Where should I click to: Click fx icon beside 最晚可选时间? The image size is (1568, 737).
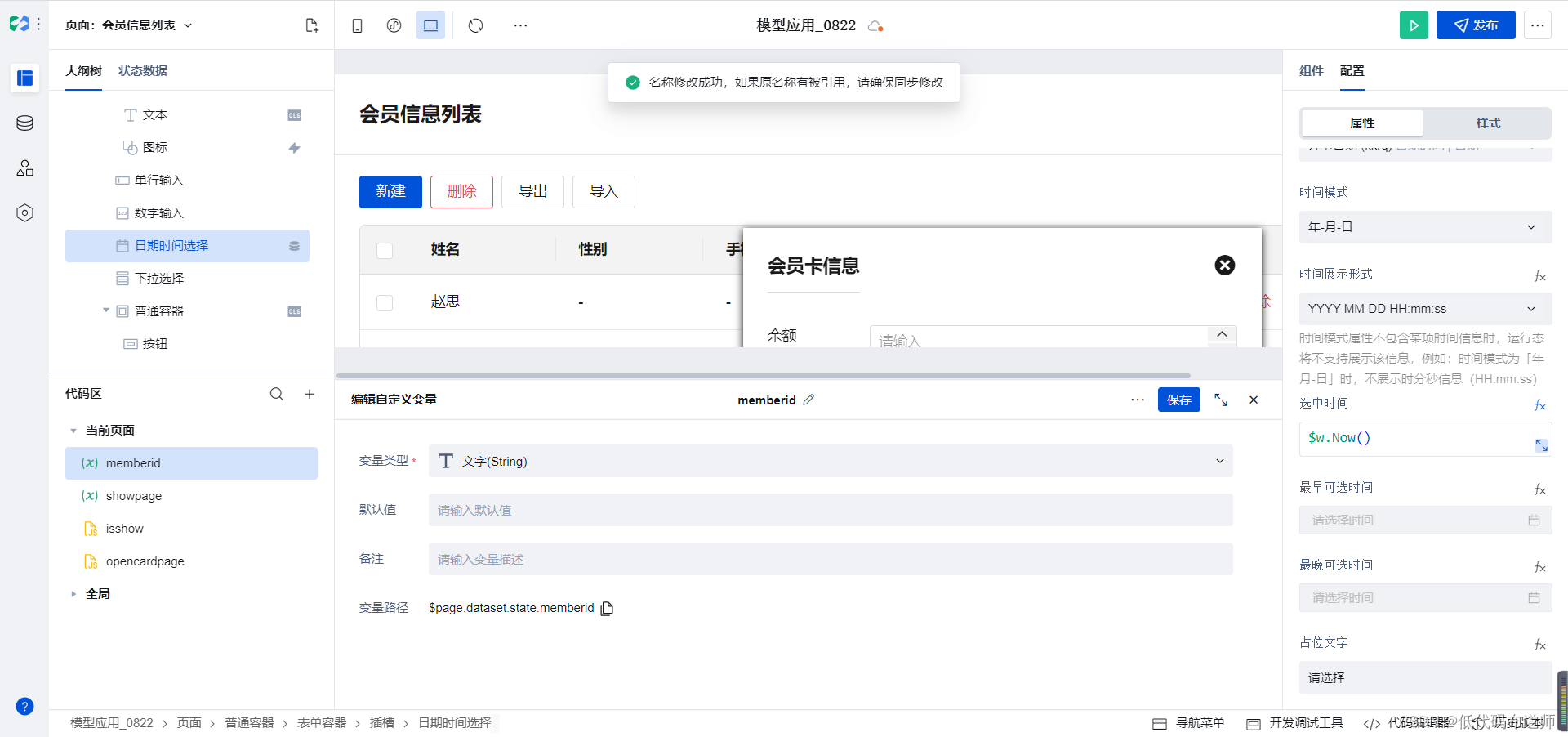click(x=1539, y=567)
